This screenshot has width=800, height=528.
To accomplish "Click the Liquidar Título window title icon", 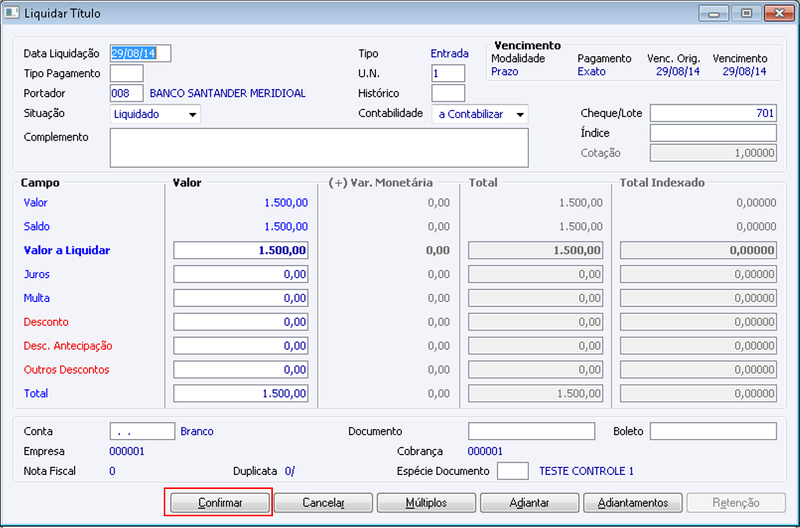I will (x=11, y=13).
